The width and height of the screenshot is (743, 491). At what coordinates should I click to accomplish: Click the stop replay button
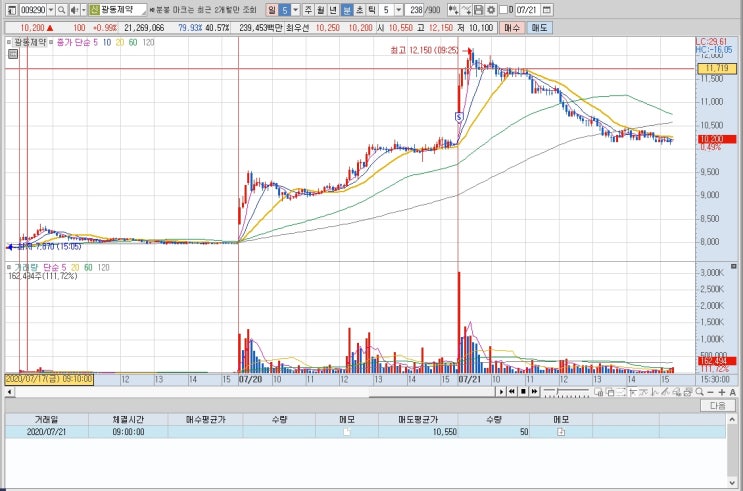point(523,392)
